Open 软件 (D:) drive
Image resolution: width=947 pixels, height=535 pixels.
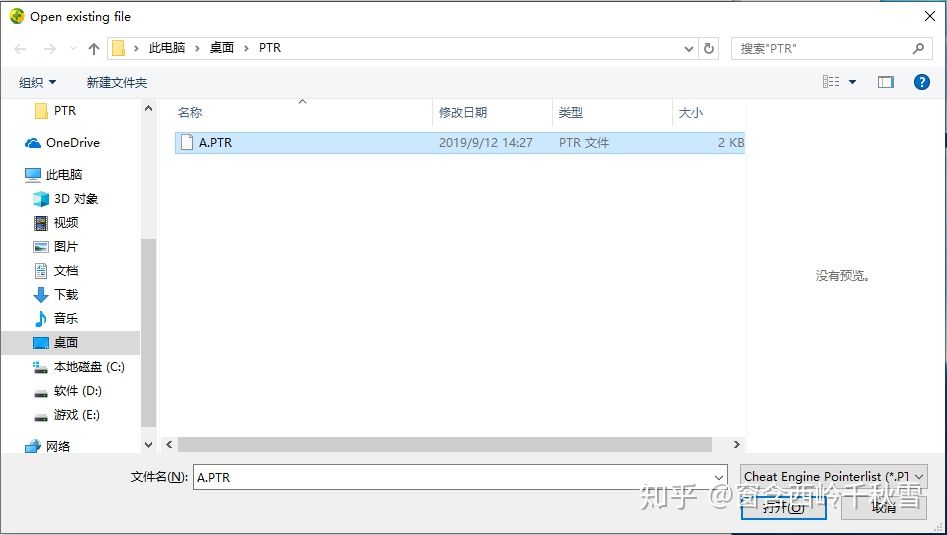tap(68, 391)
